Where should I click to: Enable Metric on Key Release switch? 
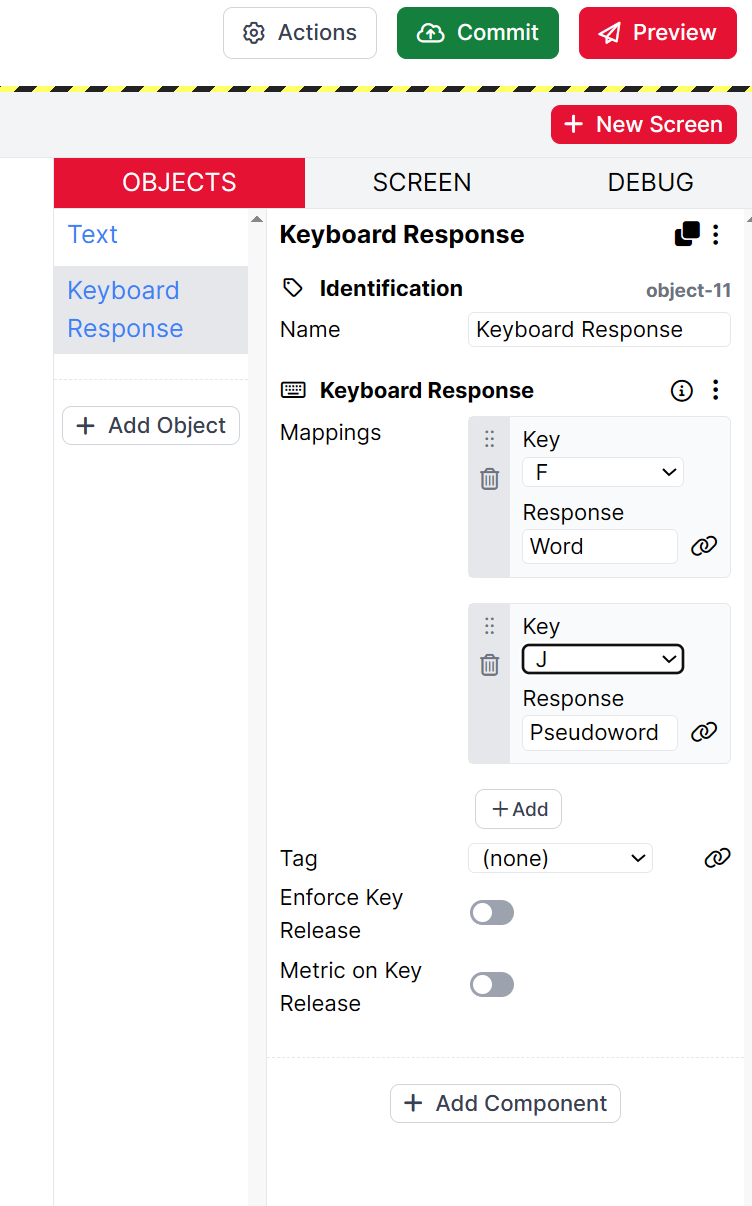click(492, 985)
